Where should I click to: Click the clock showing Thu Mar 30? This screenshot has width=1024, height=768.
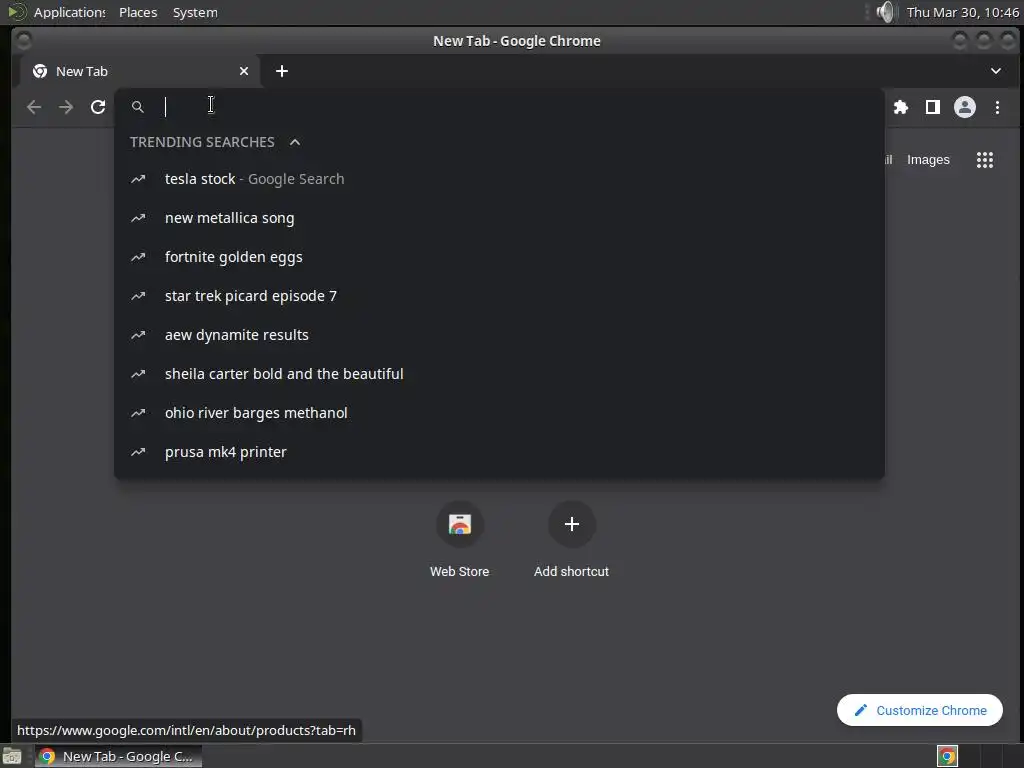point(963,12)
